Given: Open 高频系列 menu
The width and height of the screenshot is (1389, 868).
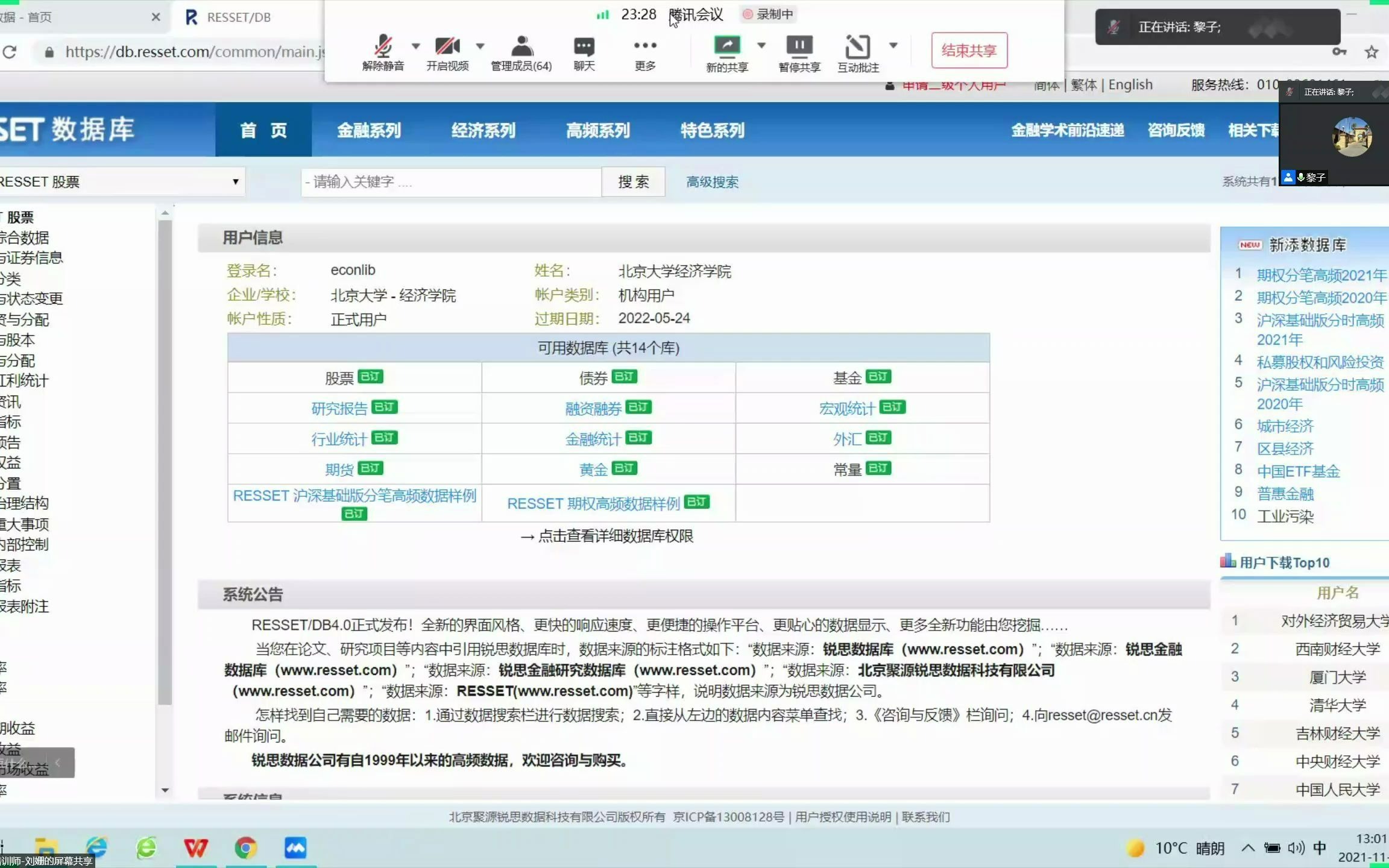Looking at the screenshot, I should (x=598, y=130).
